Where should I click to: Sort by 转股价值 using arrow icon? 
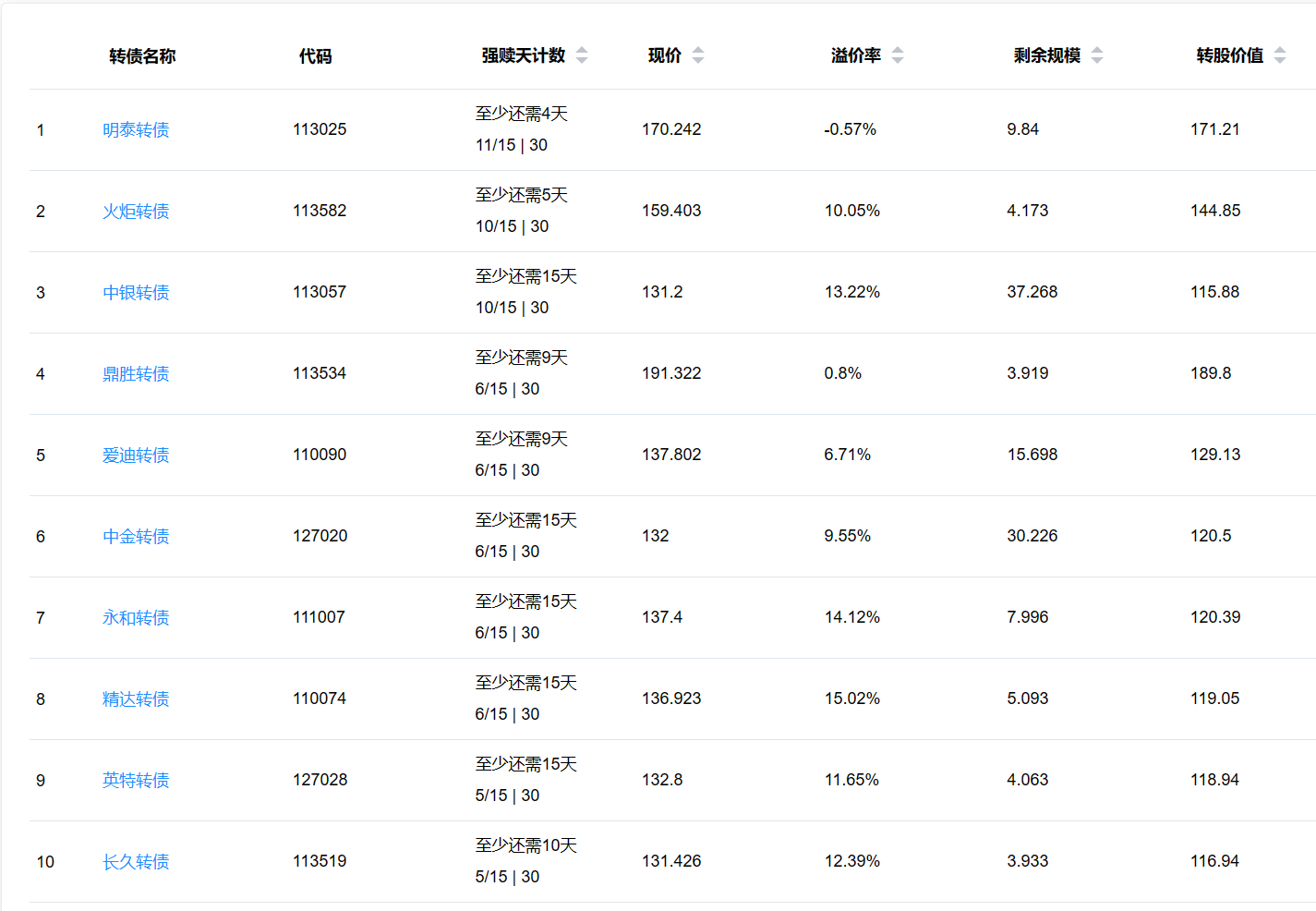[1280, 55]
